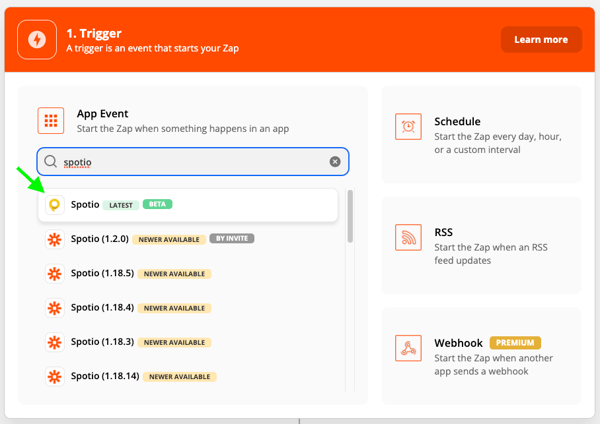Image resolution: width=600 pixels, height=424 pixels.
Task: Click the RSS feed icon
Action: (x=408, y=237)
